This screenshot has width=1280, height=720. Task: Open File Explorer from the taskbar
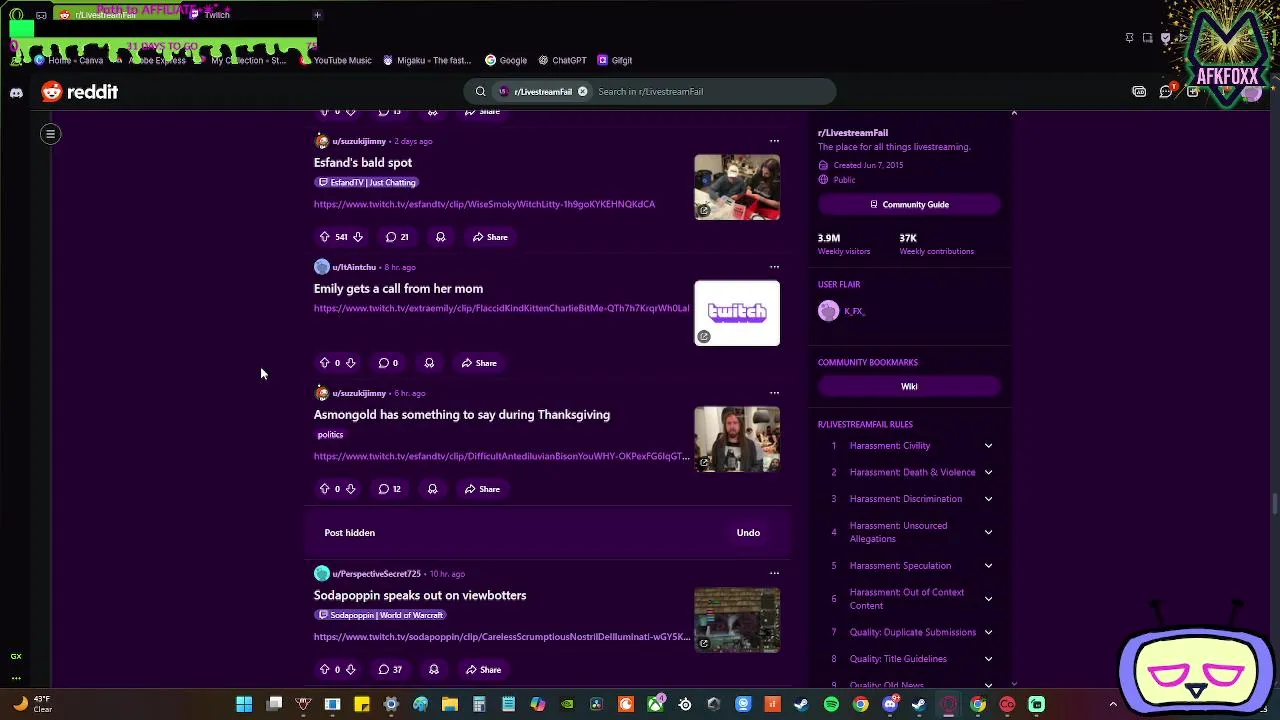[450, 705]
